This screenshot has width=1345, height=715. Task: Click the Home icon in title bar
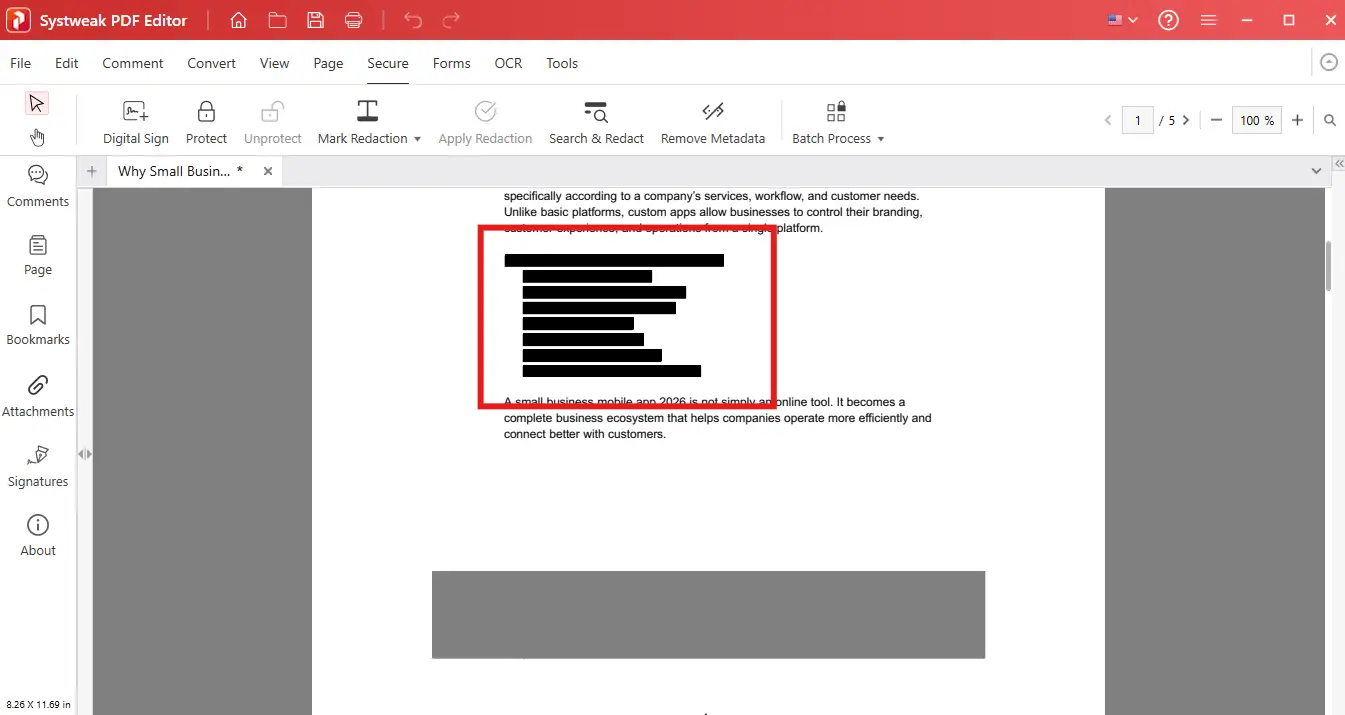click(238, 20)
